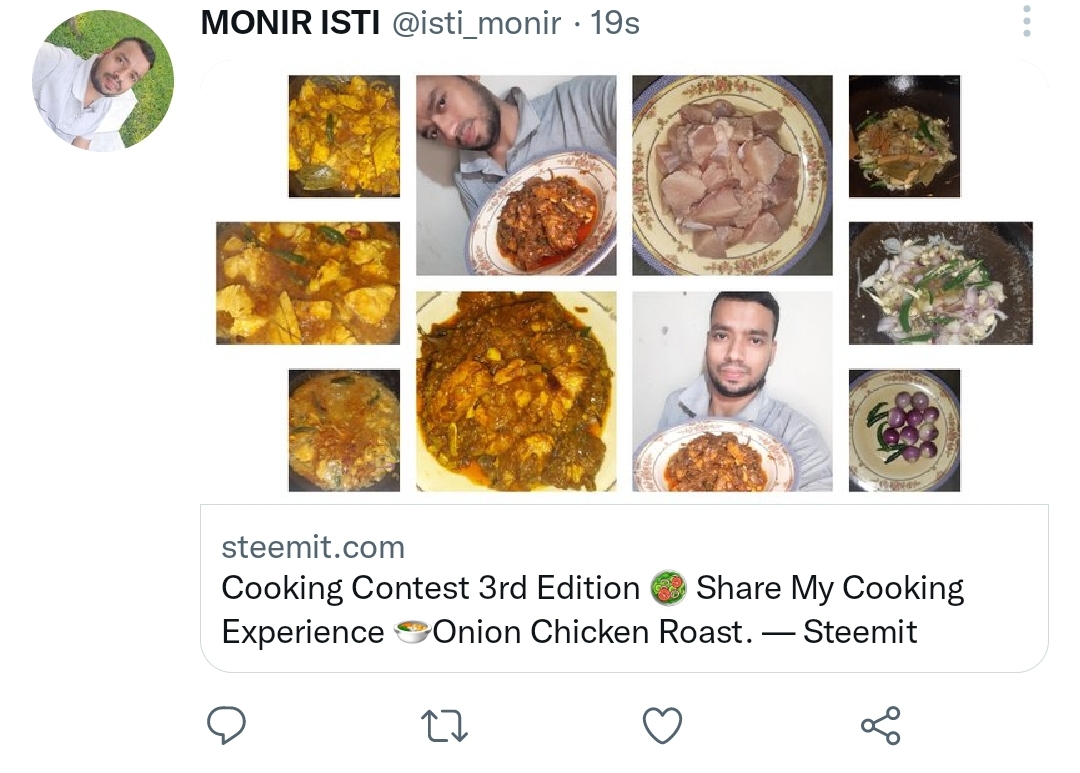Open the steemit.com domain link
Image resolution: width=1080 pixels, height=773 pixels.
point(313,547)
